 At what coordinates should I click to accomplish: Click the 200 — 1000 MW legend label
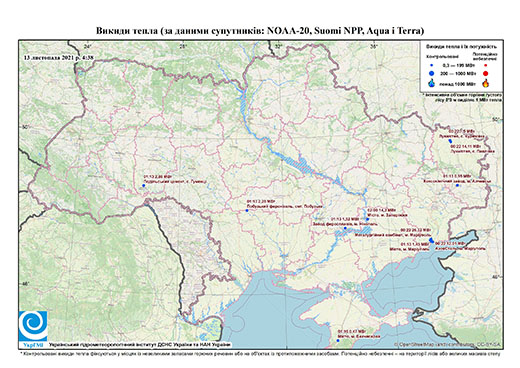(x=457, y=73)
